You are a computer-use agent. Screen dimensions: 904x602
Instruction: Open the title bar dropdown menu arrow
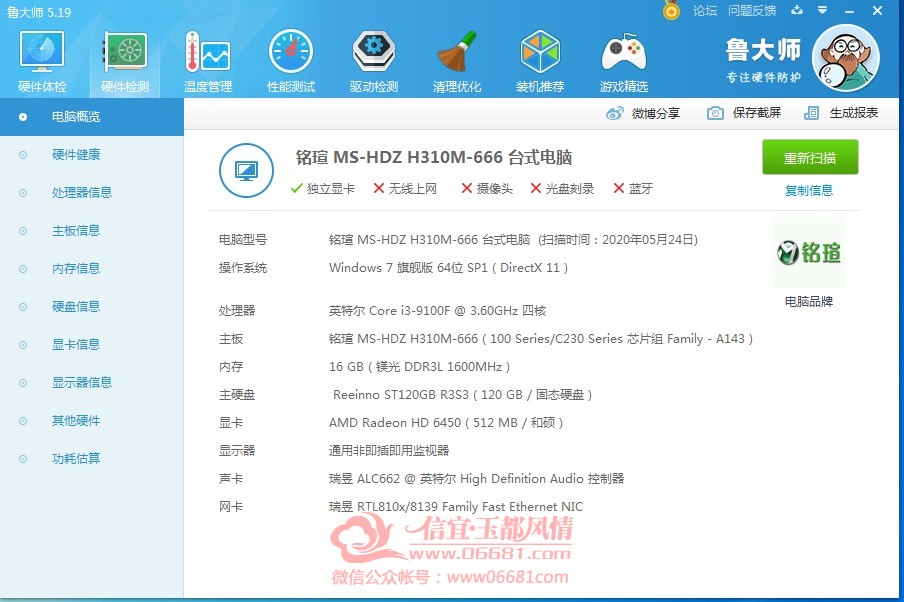coord(823,10)
